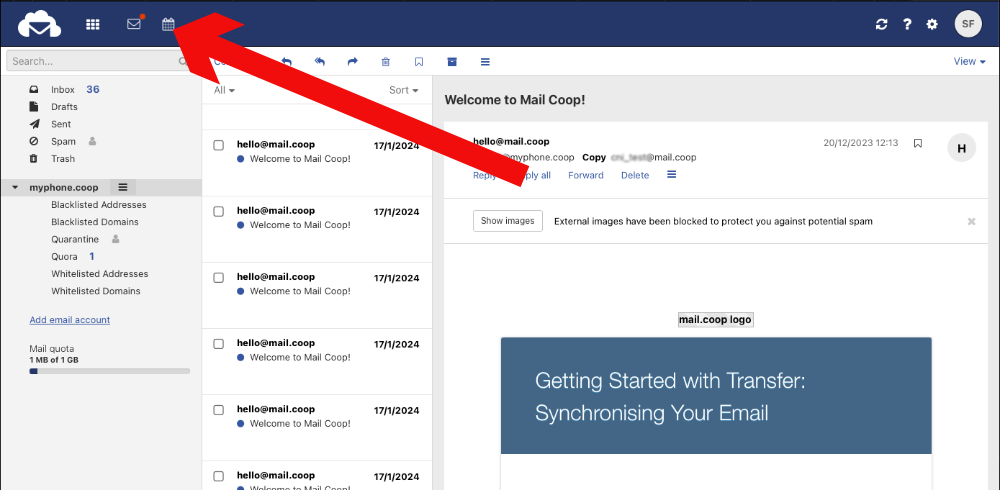Click the Reply all toolbar arrow icon
1000x490 pixels.
point(320,62)
